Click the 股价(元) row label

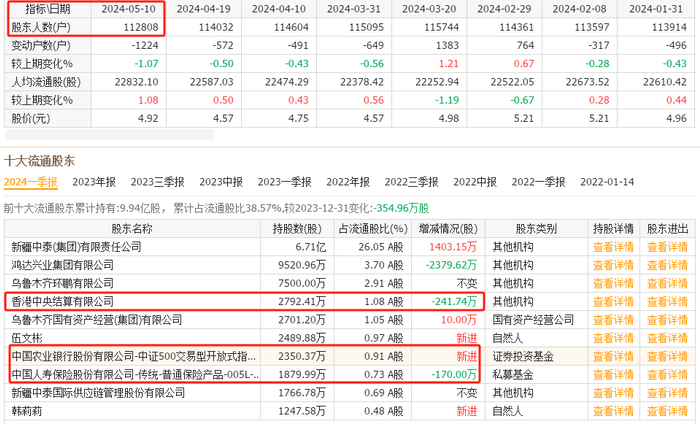[x=31, y=119]
